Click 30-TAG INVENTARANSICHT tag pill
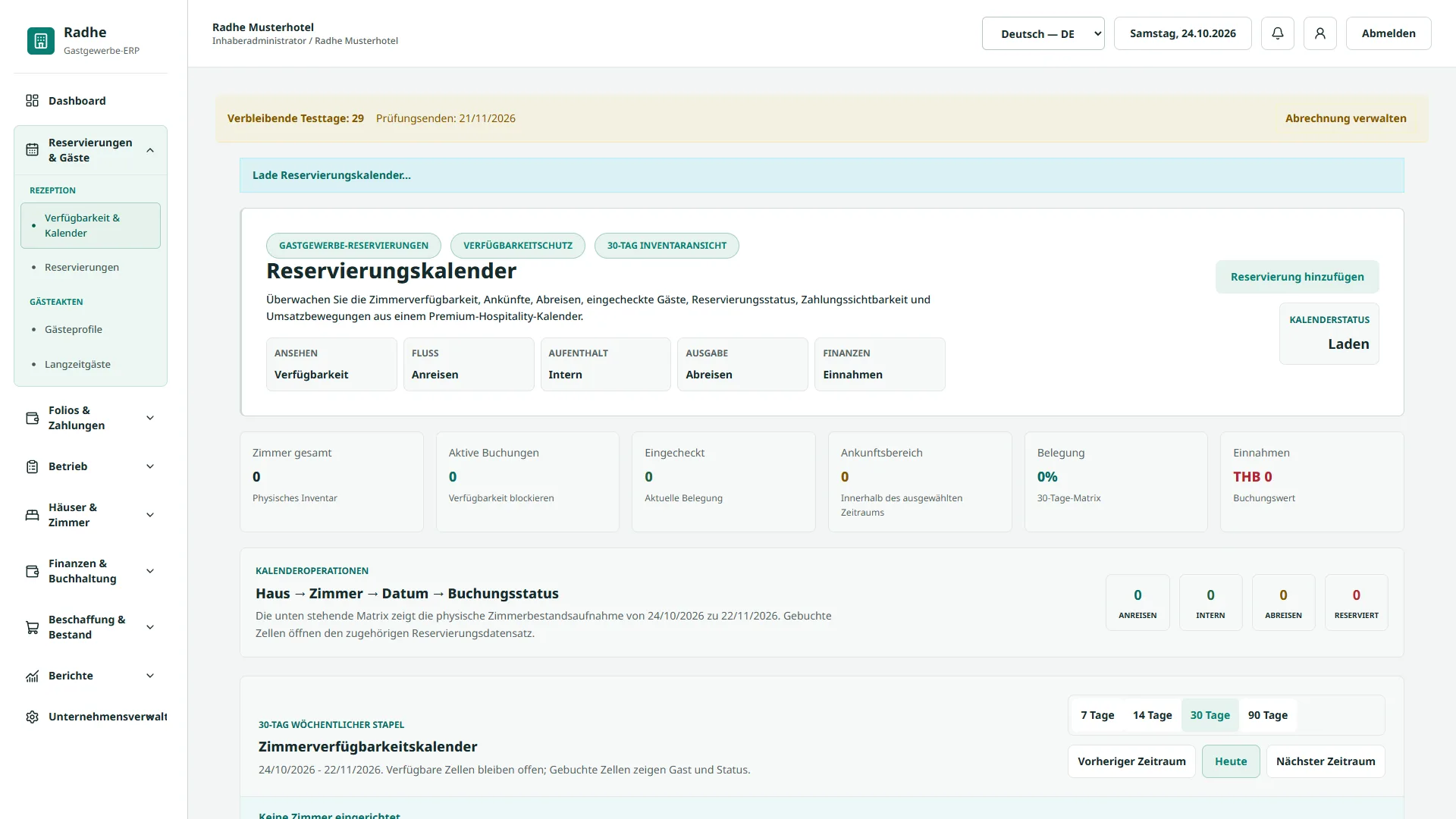 coord(667,246)
